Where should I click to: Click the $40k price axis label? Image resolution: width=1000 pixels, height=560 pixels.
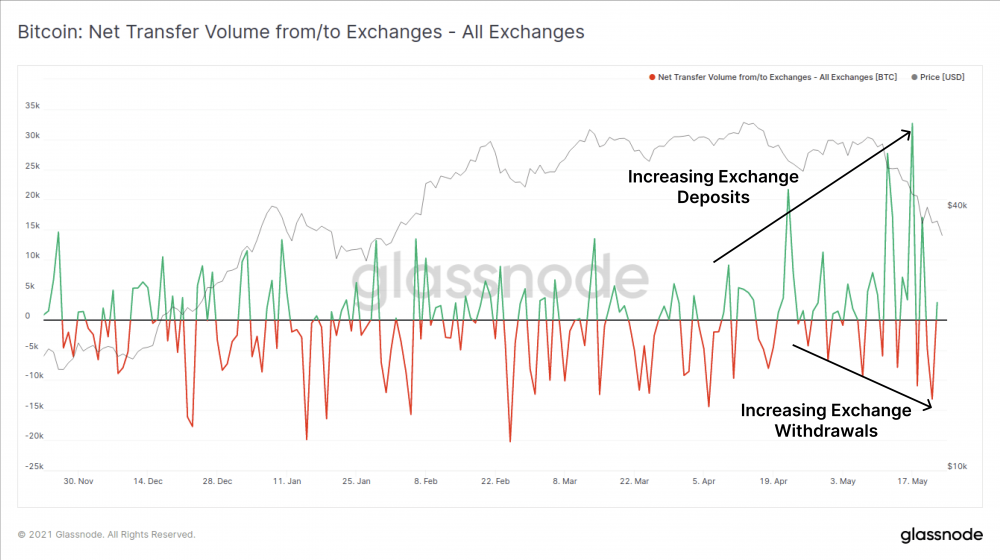pos(957,205)
